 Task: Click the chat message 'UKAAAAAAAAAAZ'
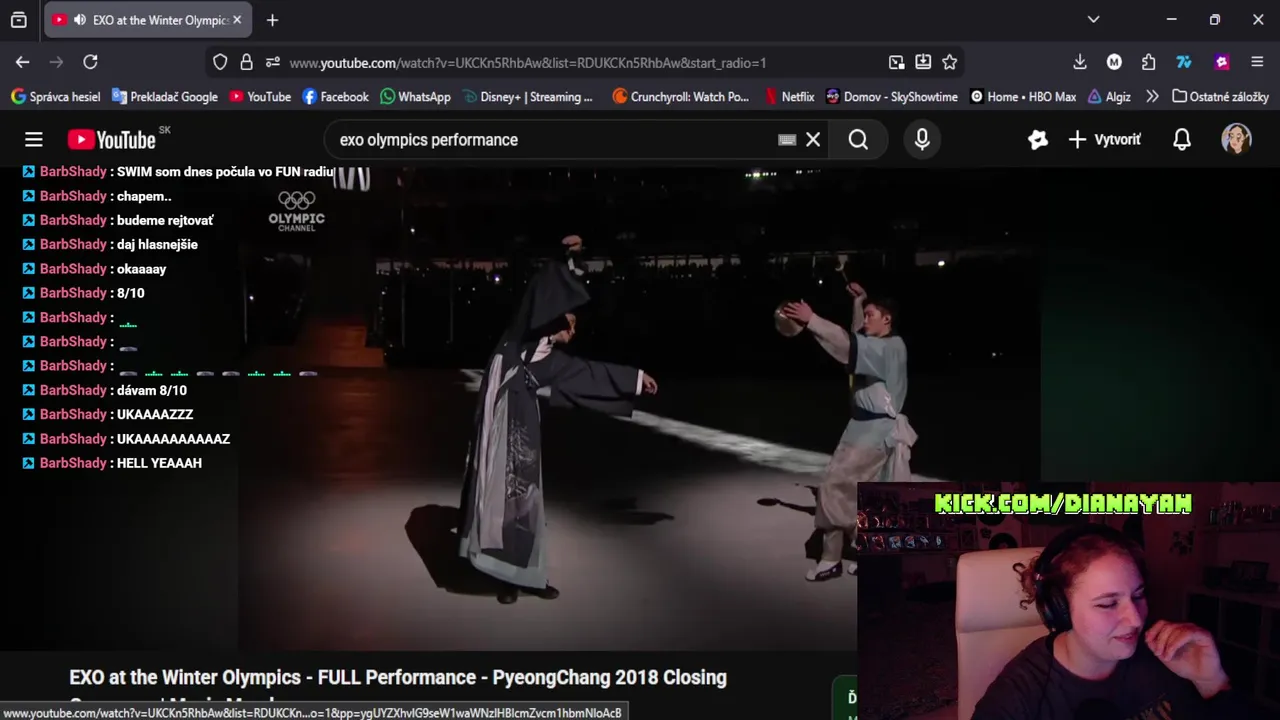[173, 439]
